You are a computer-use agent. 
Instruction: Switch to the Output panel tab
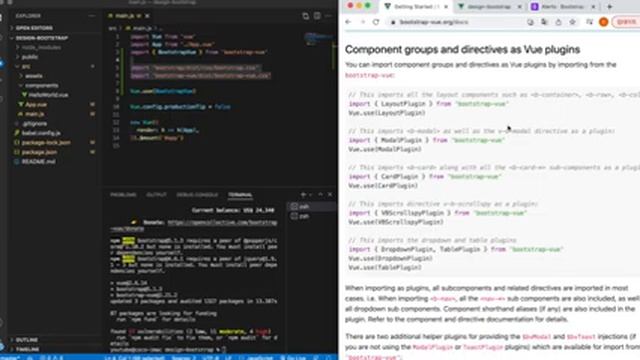[x=156, y=195]
